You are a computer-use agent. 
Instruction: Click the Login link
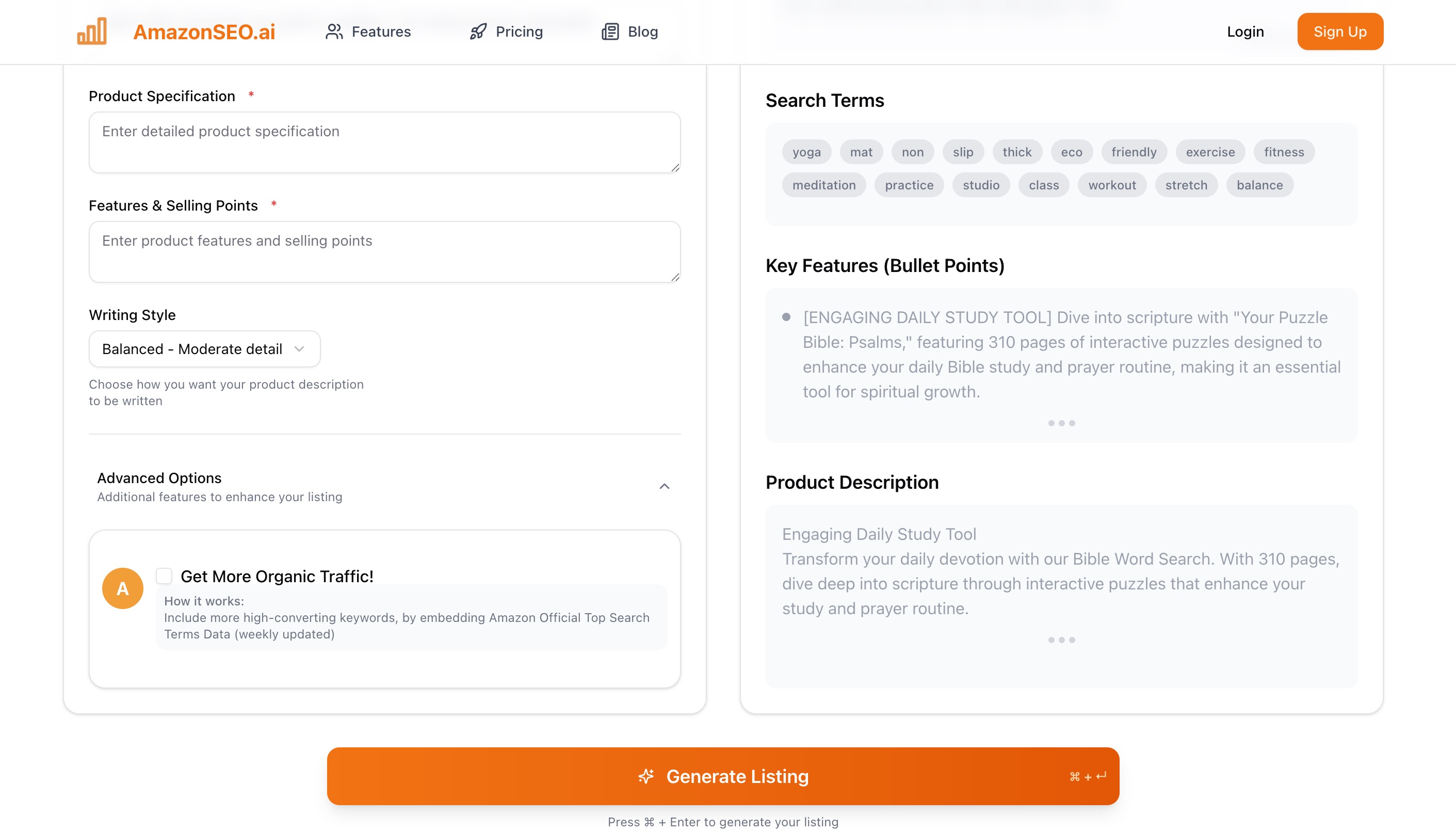1245,31
